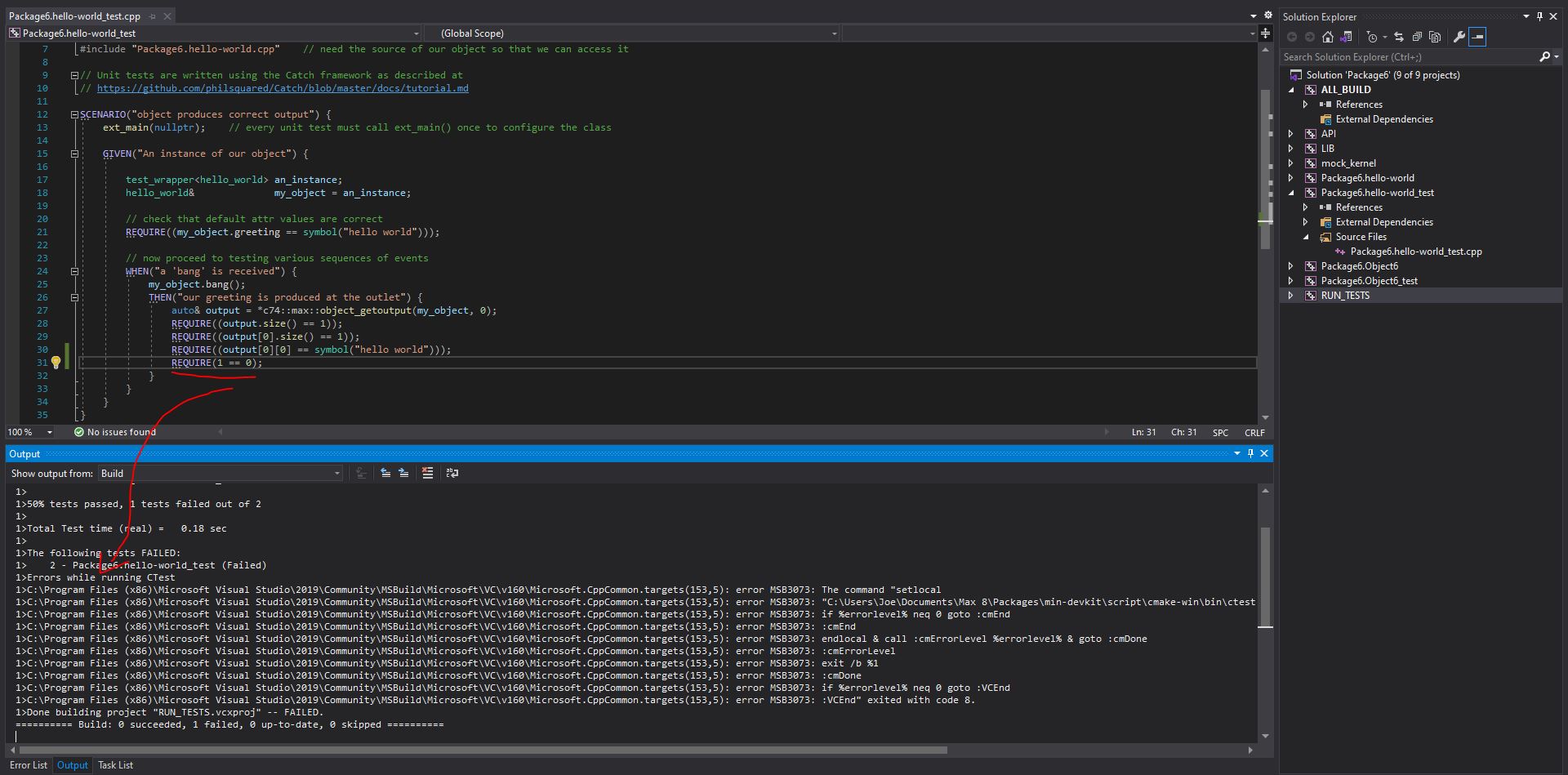Expand the RUN_TESTS project node
The height and width of the screenshot is (775, 1568).
1290,296
